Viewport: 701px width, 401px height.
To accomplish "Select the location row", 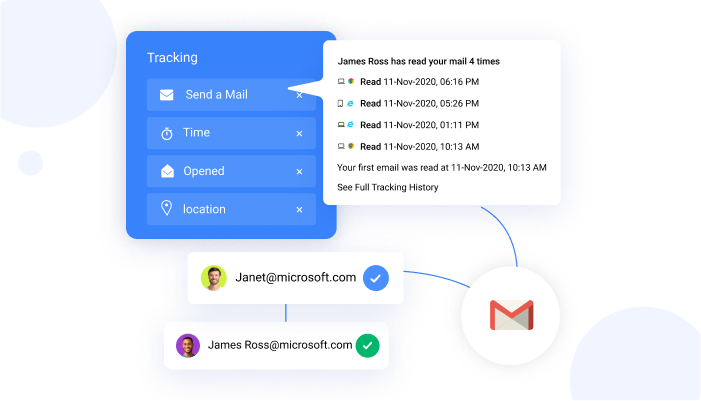I will 231,209.
